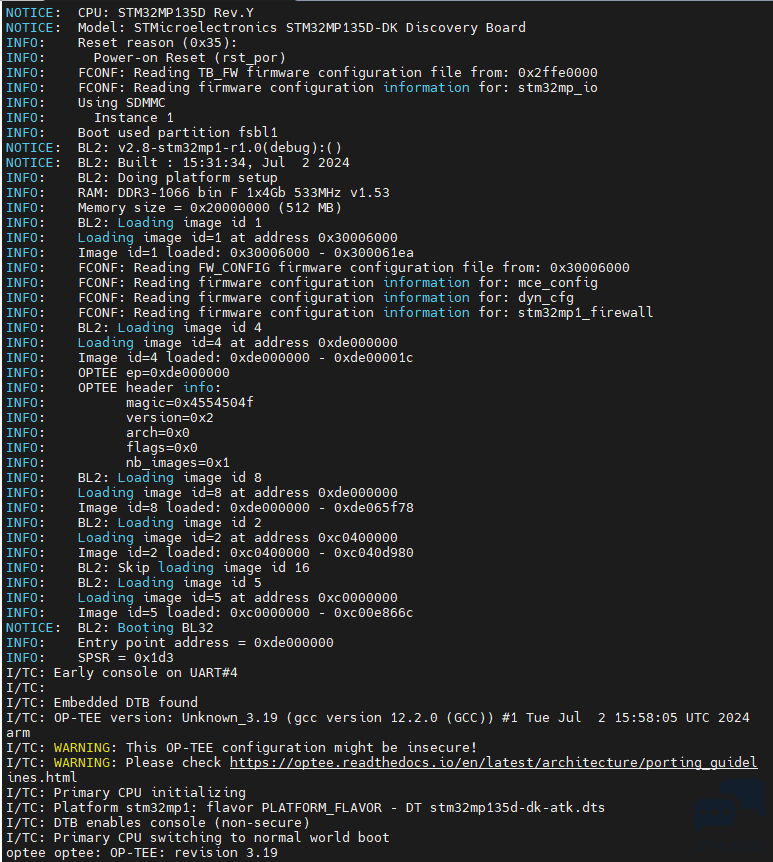773x862 pixels.
Task: Click the RAM: DDR3-1066 bin F line
Action: [x=197, y=193]
